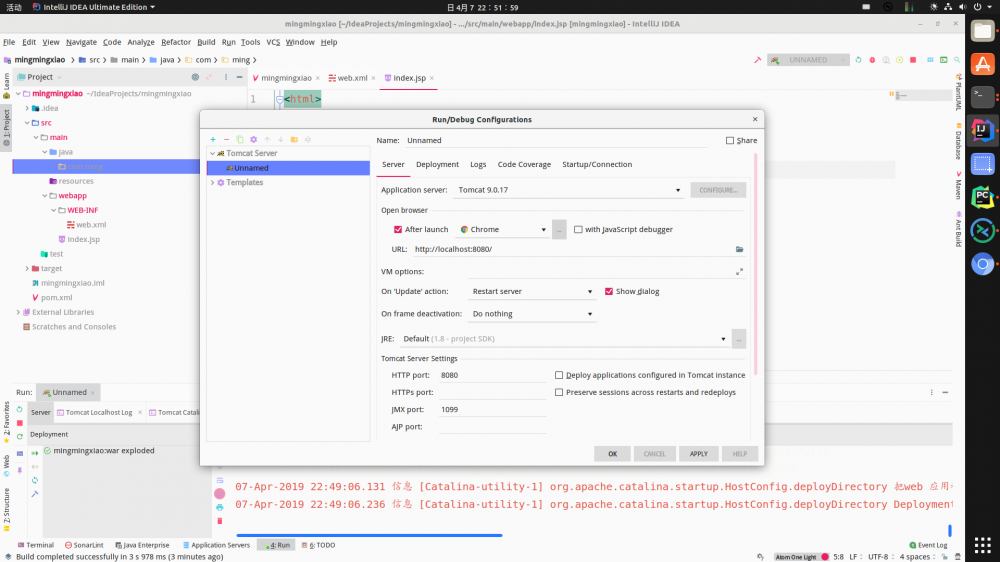1000x562 pixels.
Task: Click the URL field folder browse icon
Action: click(739, 249)
